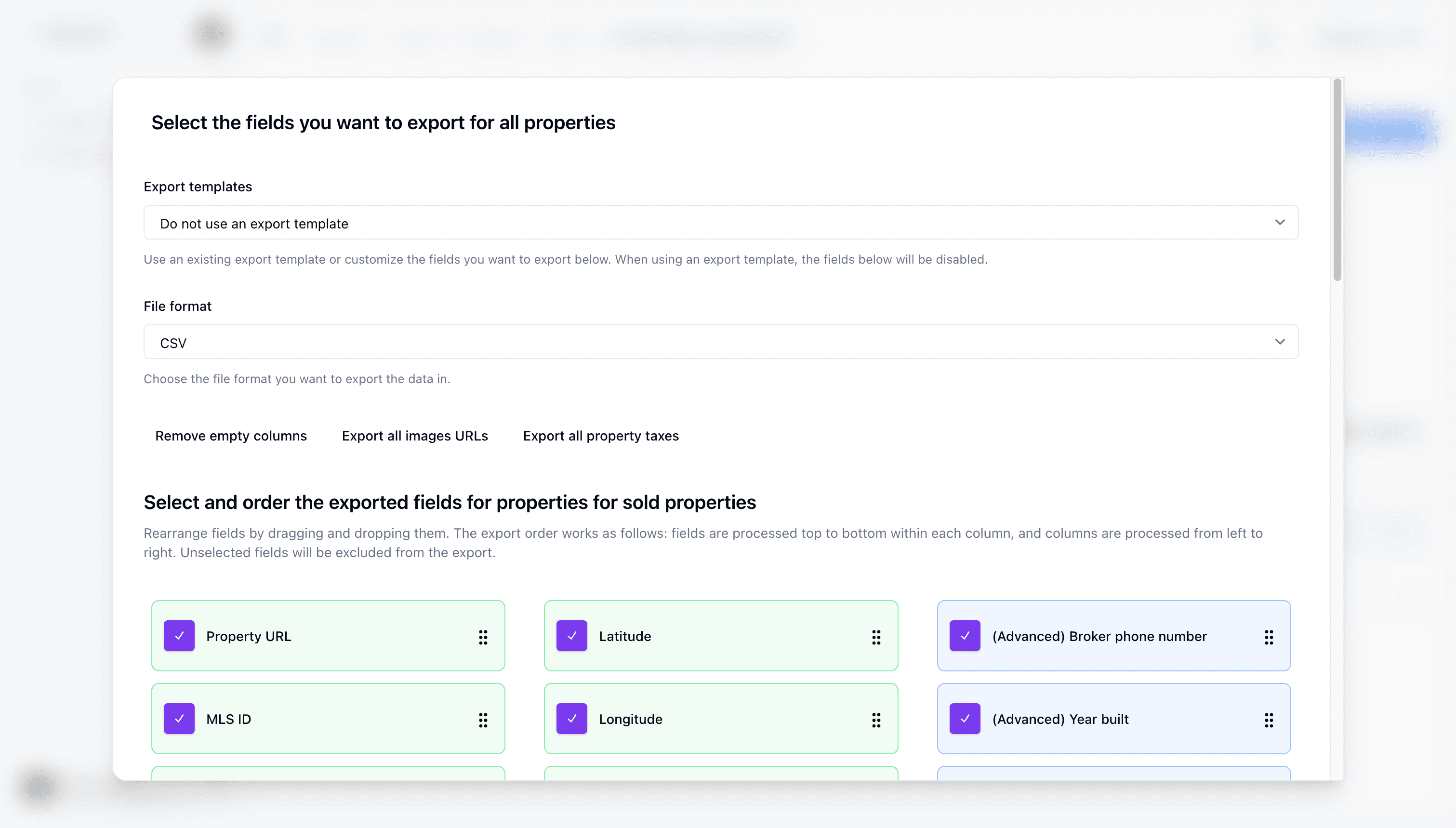Click the modal's vertical scrollbar thumb

(1337, 180)
